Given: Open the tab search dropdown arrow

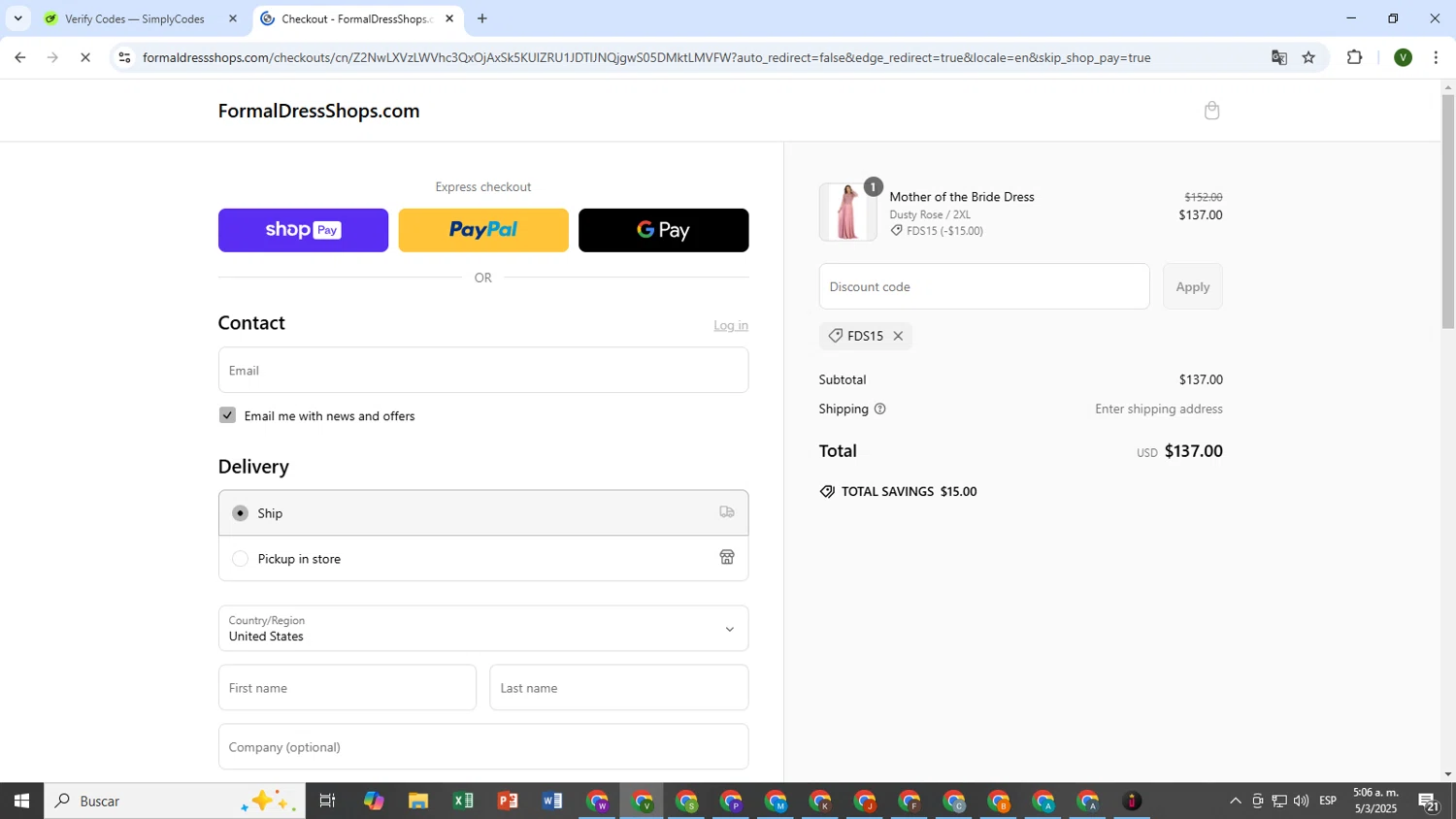Looking at the screenshot, I should coord(17,18).
